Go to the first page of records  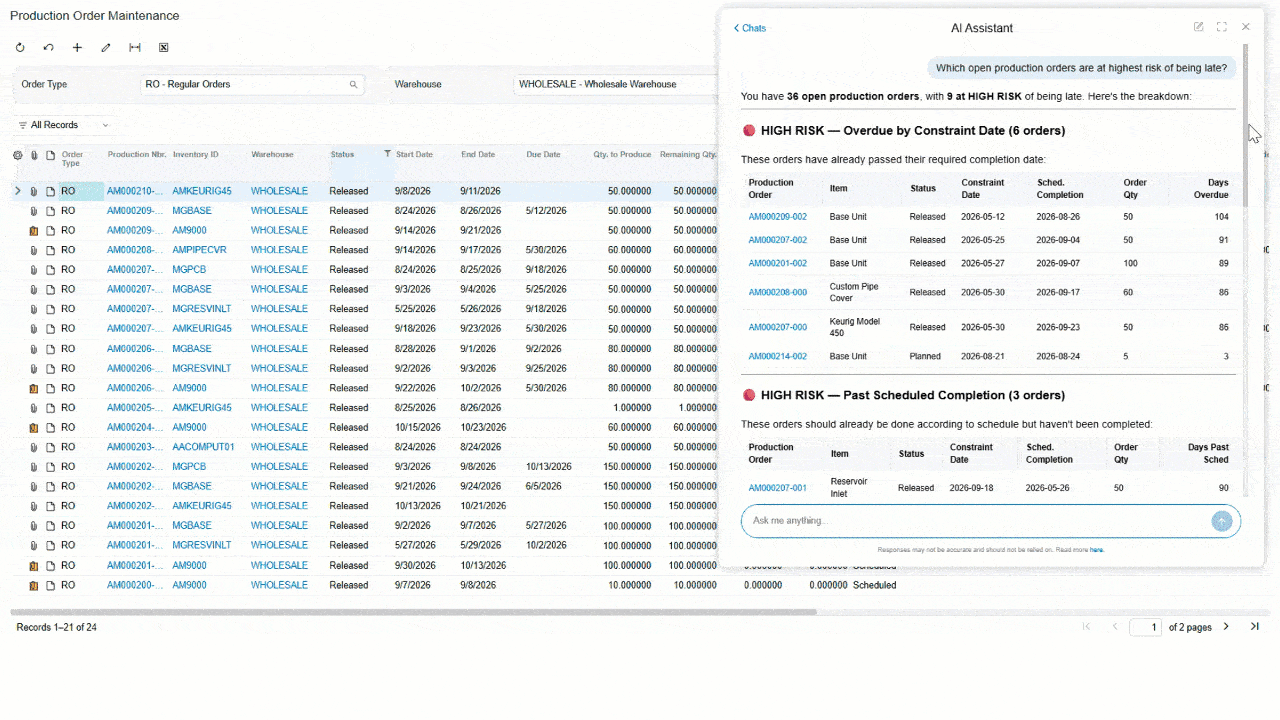[x=1086, y=627]
